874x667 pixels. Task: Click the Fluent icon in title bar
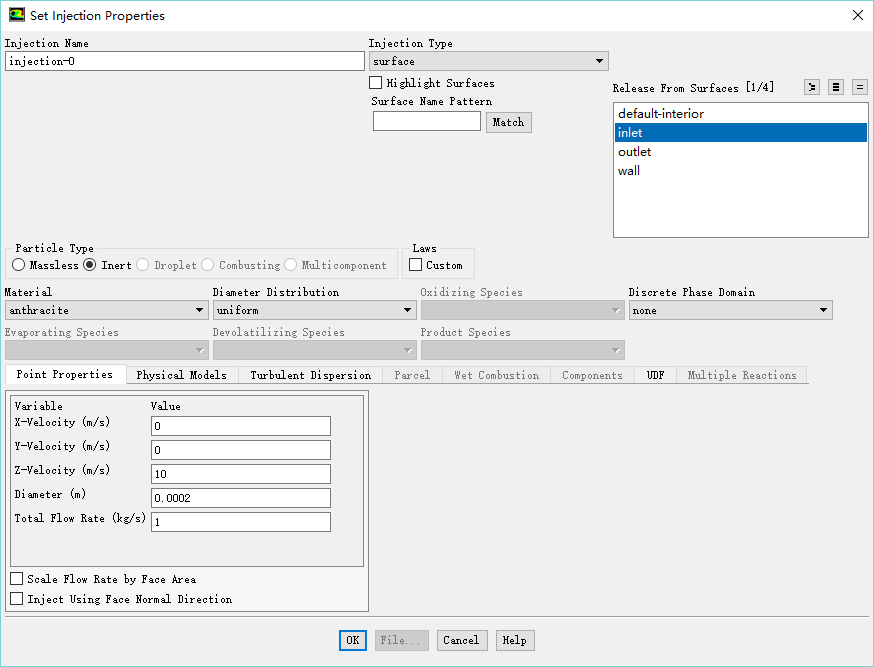pos(16,15)
